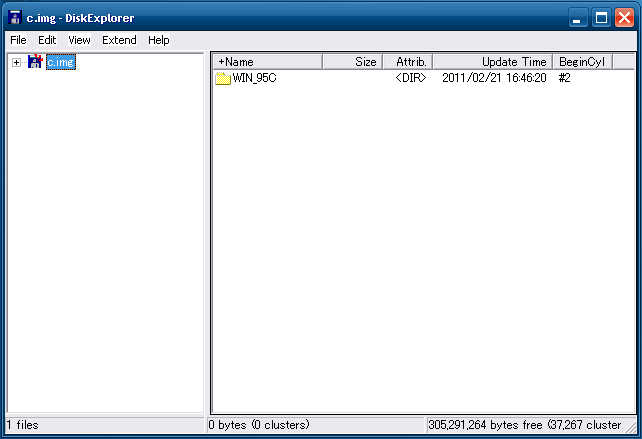Open the Help menu
Image resolution: width=642 pixels, height=439 pixels.
158,40
